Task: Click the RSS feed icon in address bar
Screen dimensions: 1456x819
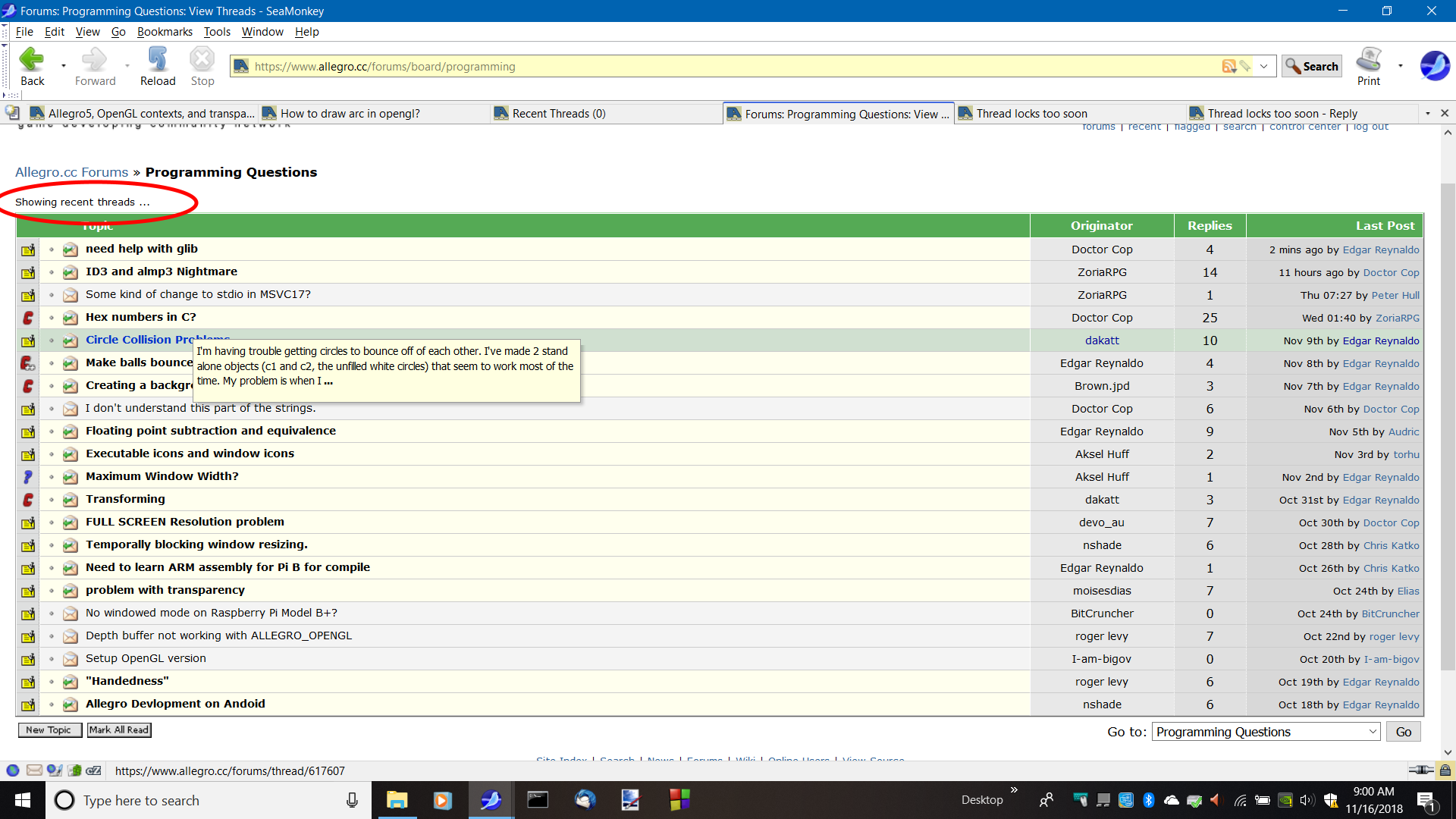Action: 1228,67
